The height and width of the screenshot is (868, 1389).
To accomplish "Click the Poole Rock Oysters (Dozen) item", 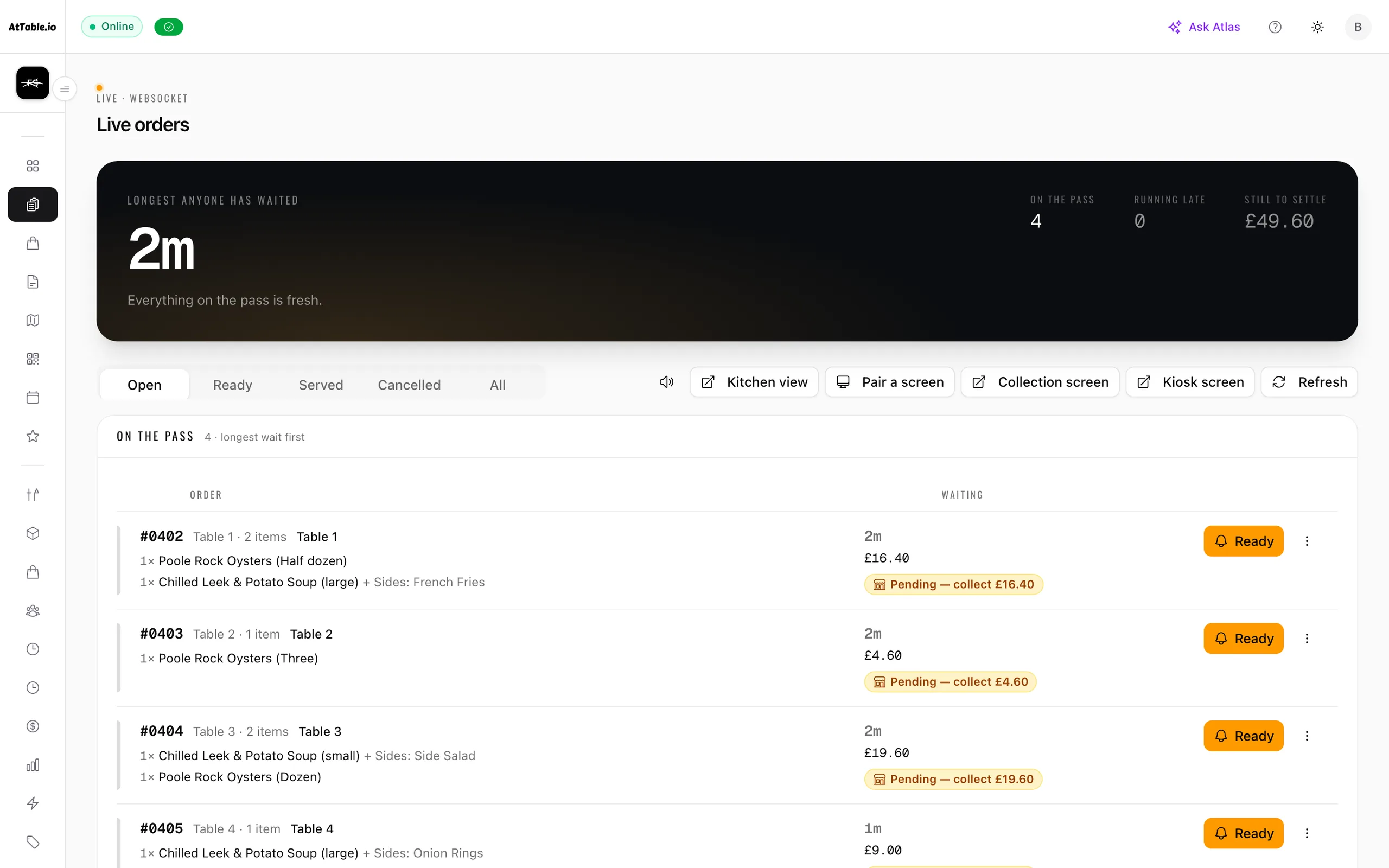I will click(239, 777).
